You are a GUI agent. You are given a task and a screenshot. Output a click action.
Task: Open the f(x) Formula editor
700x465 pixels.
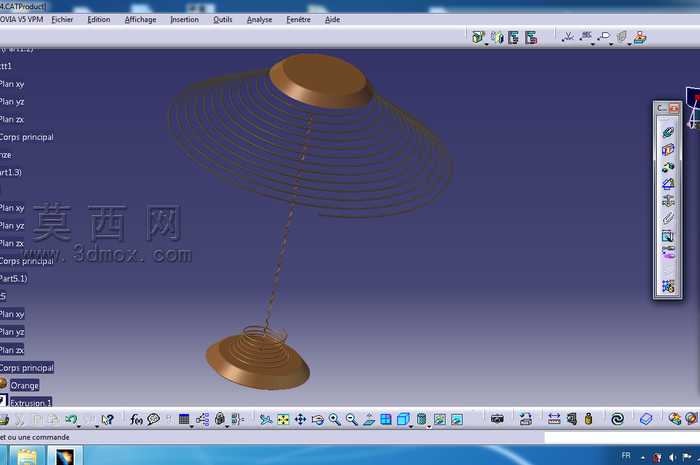[136, 419]
